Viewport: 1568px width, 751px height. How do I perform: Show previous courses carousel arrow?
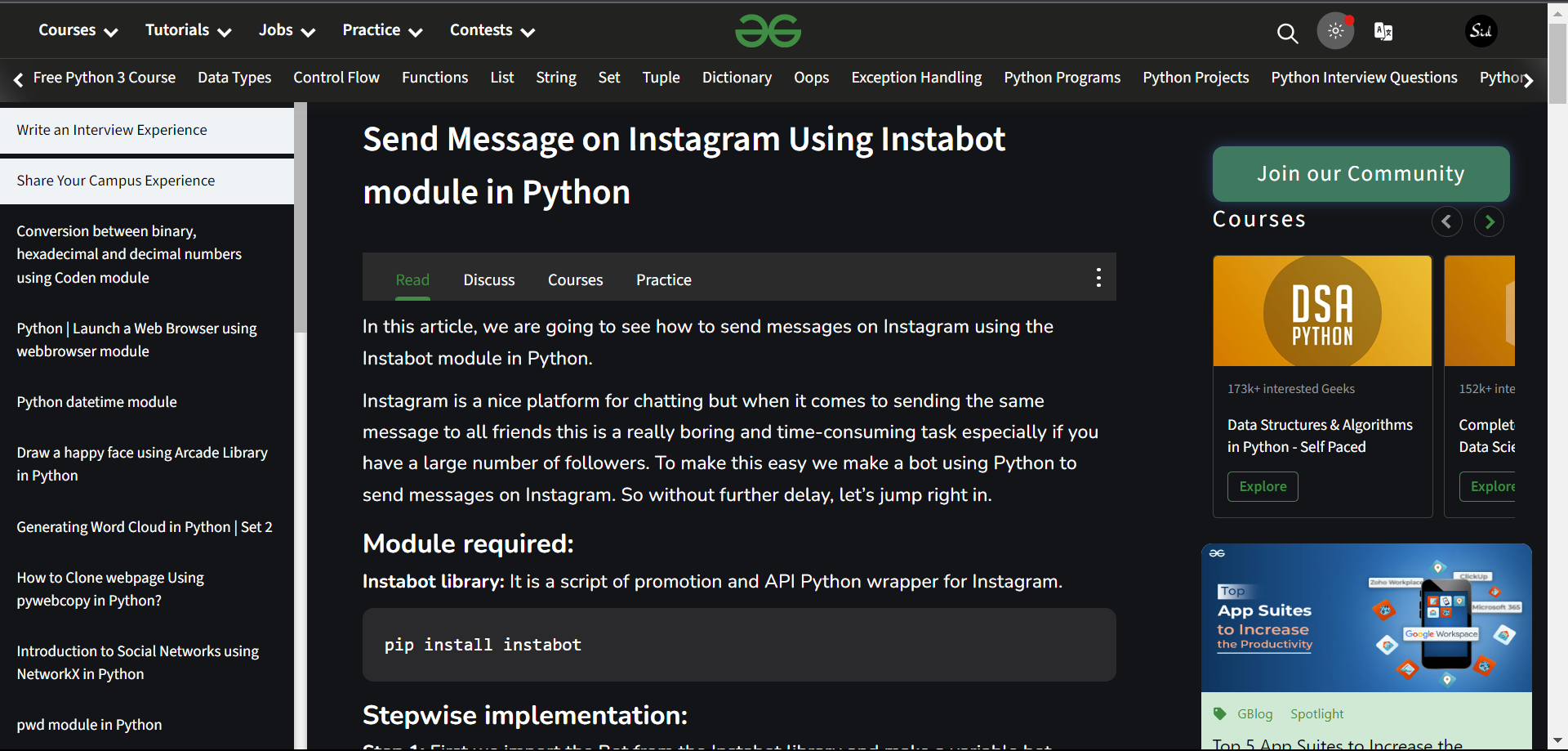[1446, 221]
